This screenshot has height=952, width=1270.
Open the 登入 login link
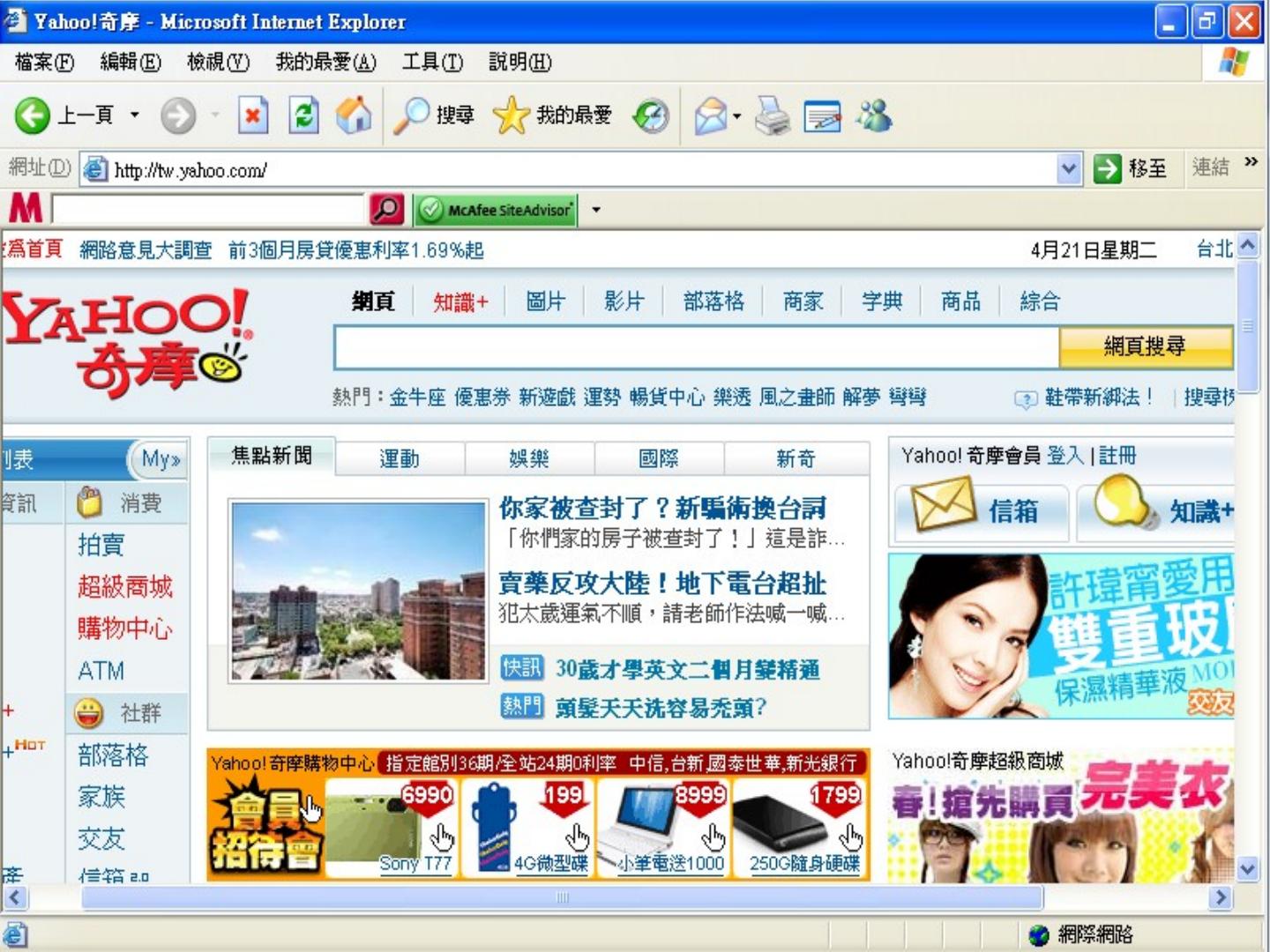coord(1065,456)
